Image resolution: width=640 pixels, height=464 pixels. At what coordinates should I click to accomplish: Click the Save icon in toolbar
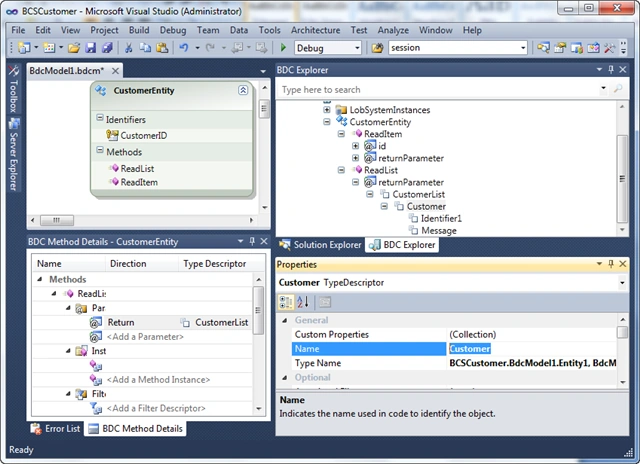pyautogui.click(x=91, y=48)
